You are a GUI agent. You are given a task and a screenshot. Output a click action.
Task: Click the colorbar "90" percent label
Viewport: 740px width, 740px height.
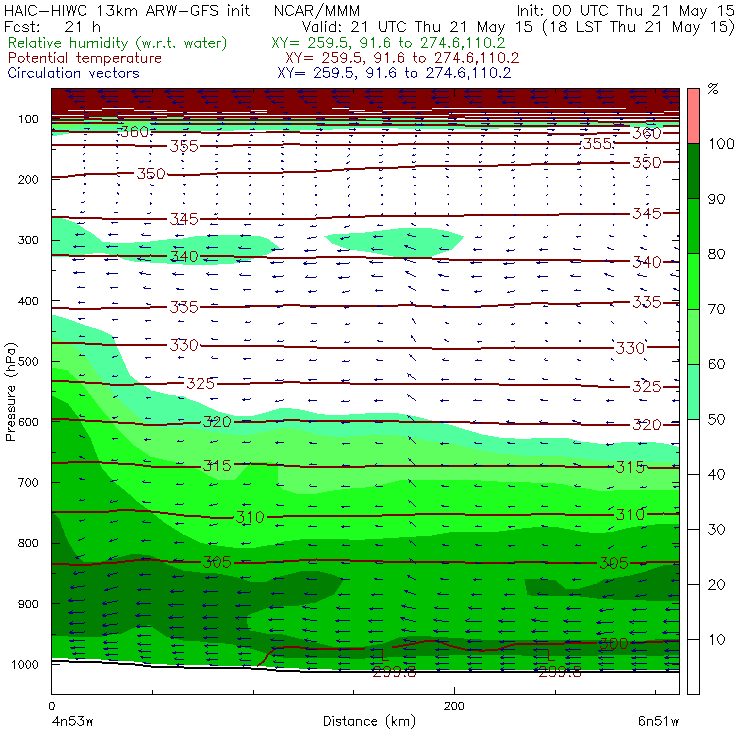(716, 199)
